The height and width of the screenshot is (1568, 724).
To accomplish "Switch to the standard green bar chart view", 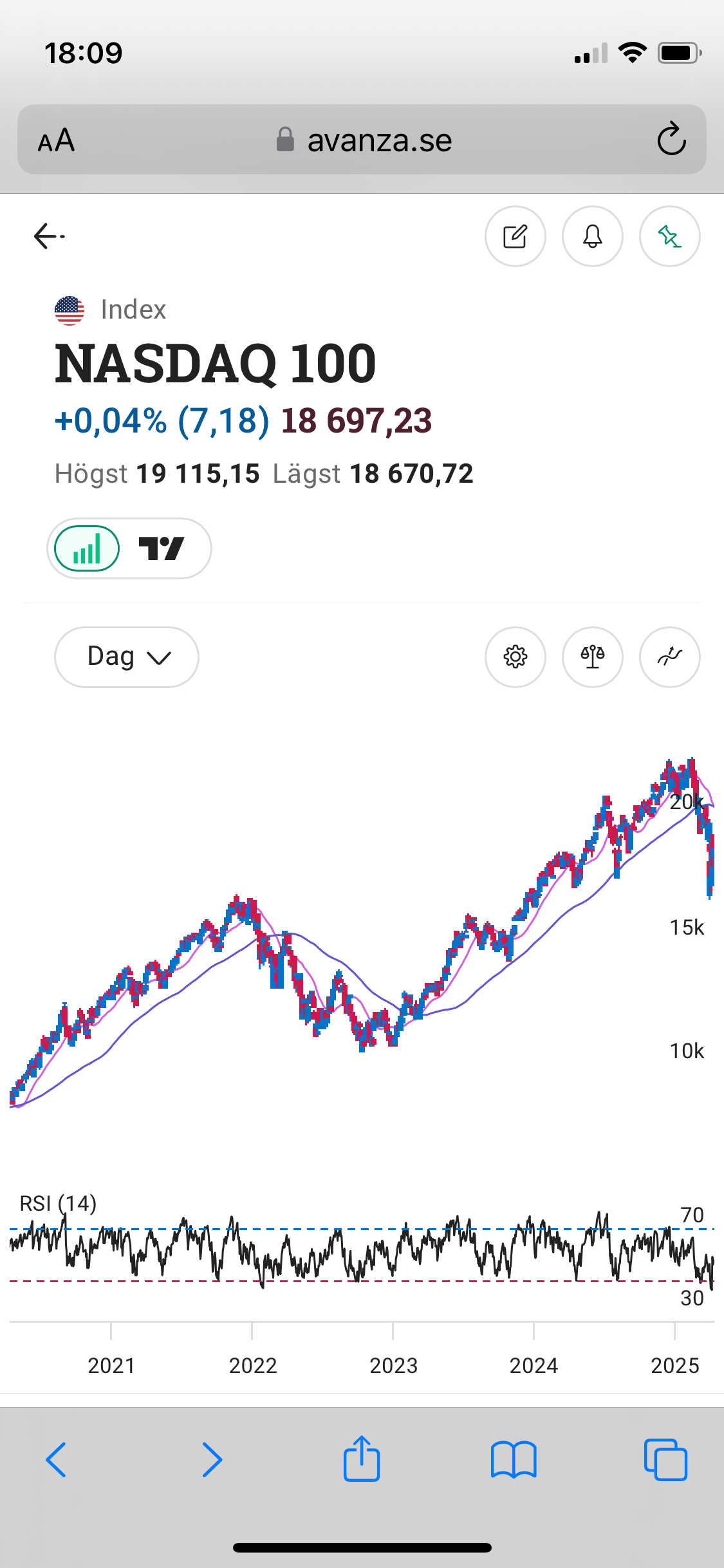I will click(87, 548).
